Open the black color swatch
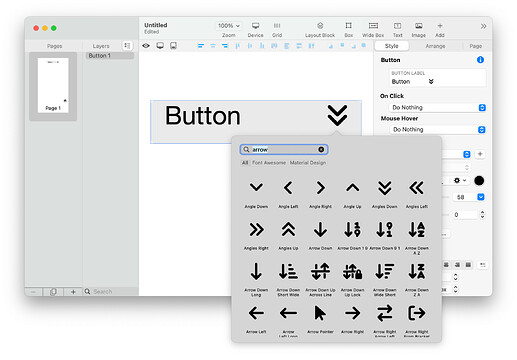The image size is (517, 360). 479,180
